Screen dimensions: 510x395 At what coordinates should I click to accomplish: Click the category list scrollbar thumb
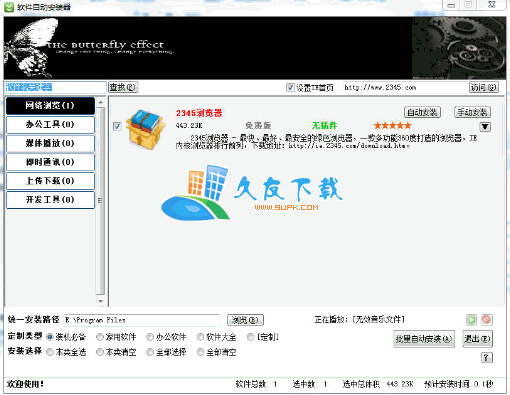click(100, 200)
